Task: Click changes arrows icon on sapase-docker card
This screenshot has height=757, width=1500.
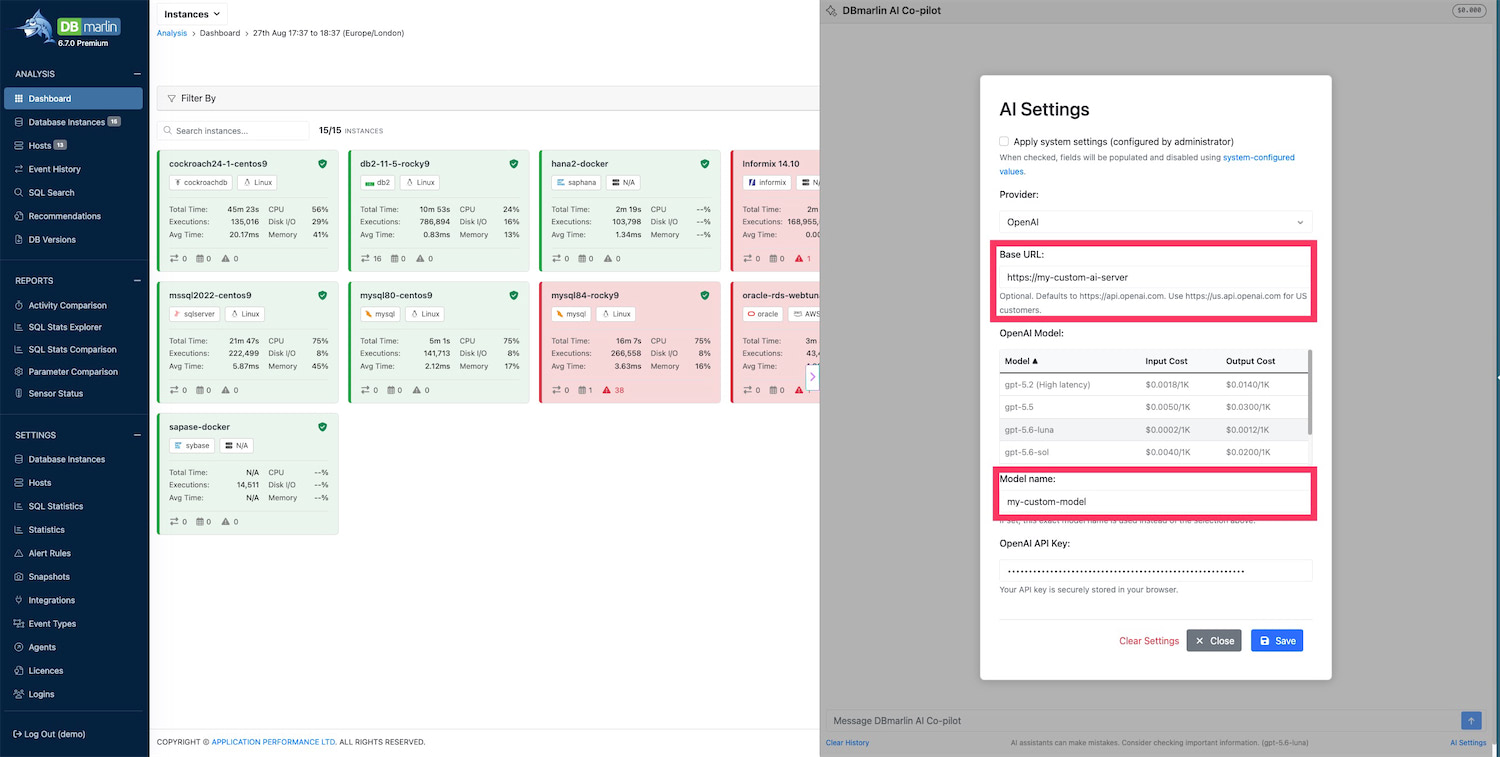Action: coord(174,521)
